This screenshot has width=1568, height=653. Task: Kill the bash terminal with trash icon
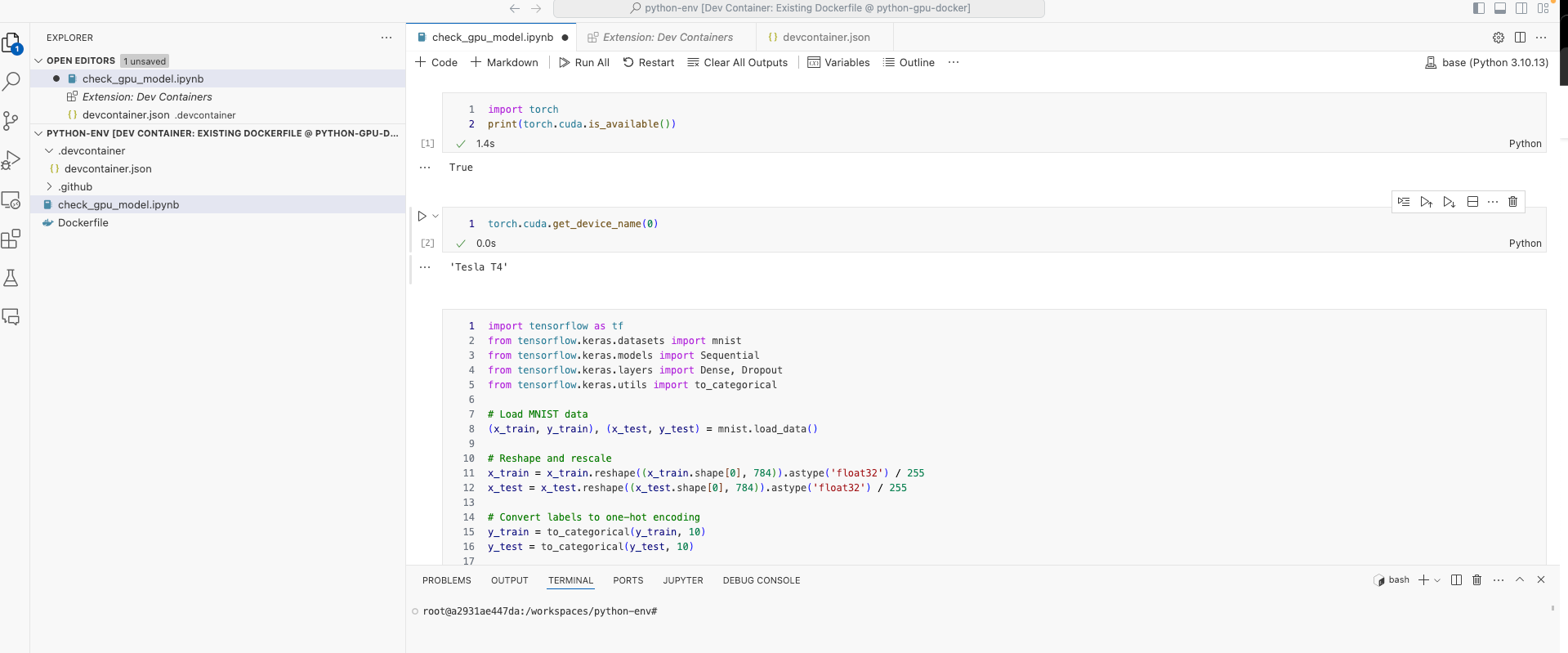1476,580
